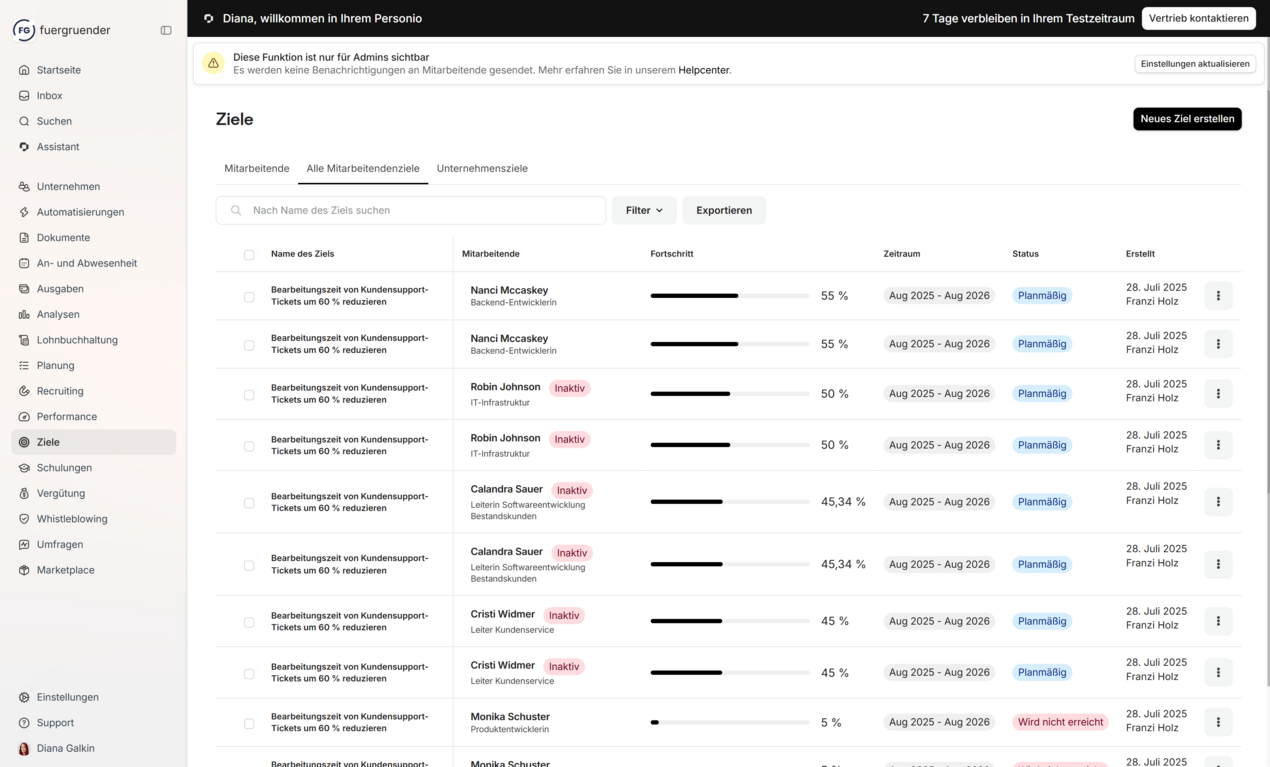Open Lohnbuchhaltung icon
Image resolution: width=1270 pixels, height=767 pixels.
pyautogui.click(x=24, y=340)
